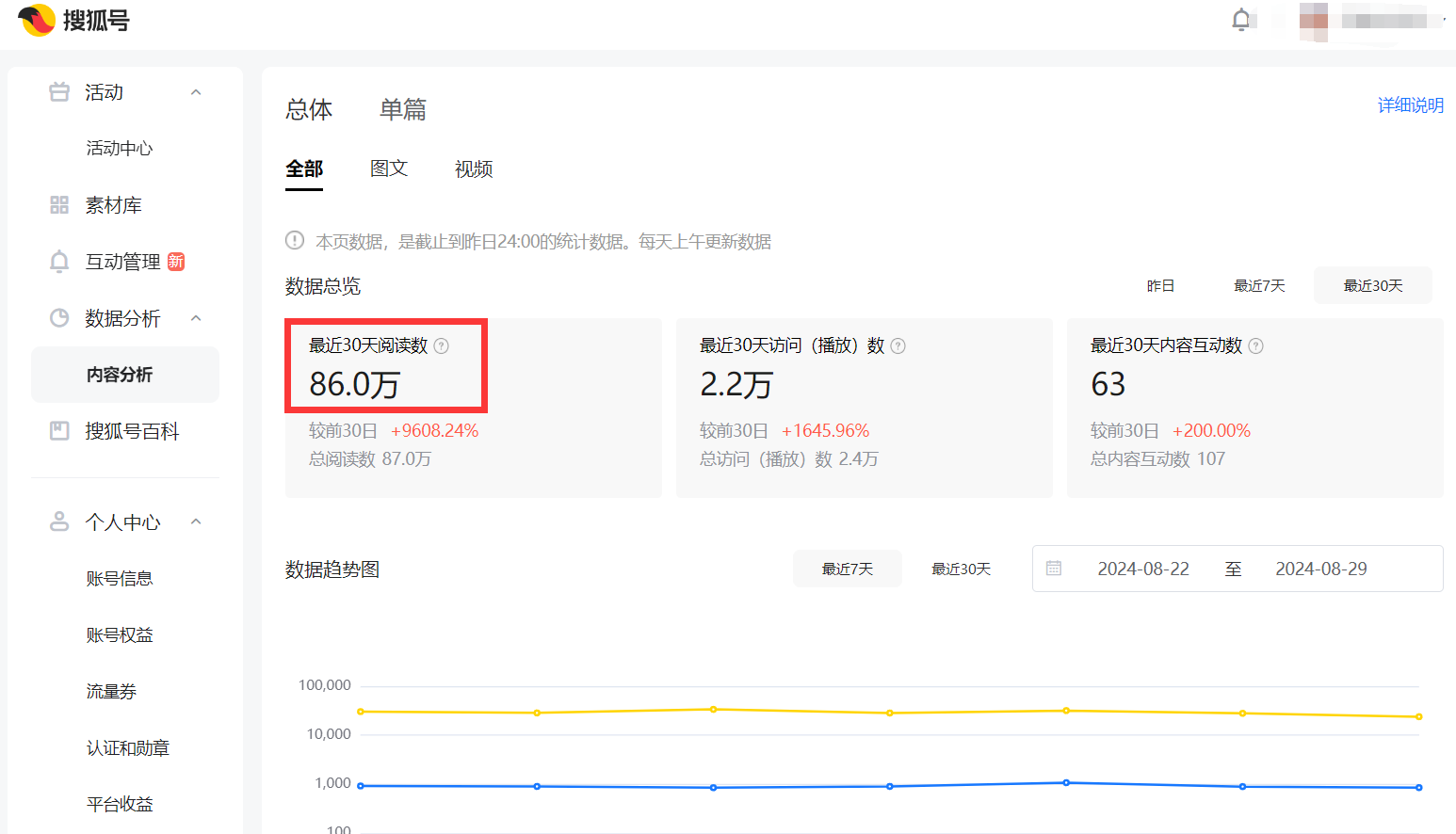Open 搜狐号百科 in the sidebar

tap(132, 431)
